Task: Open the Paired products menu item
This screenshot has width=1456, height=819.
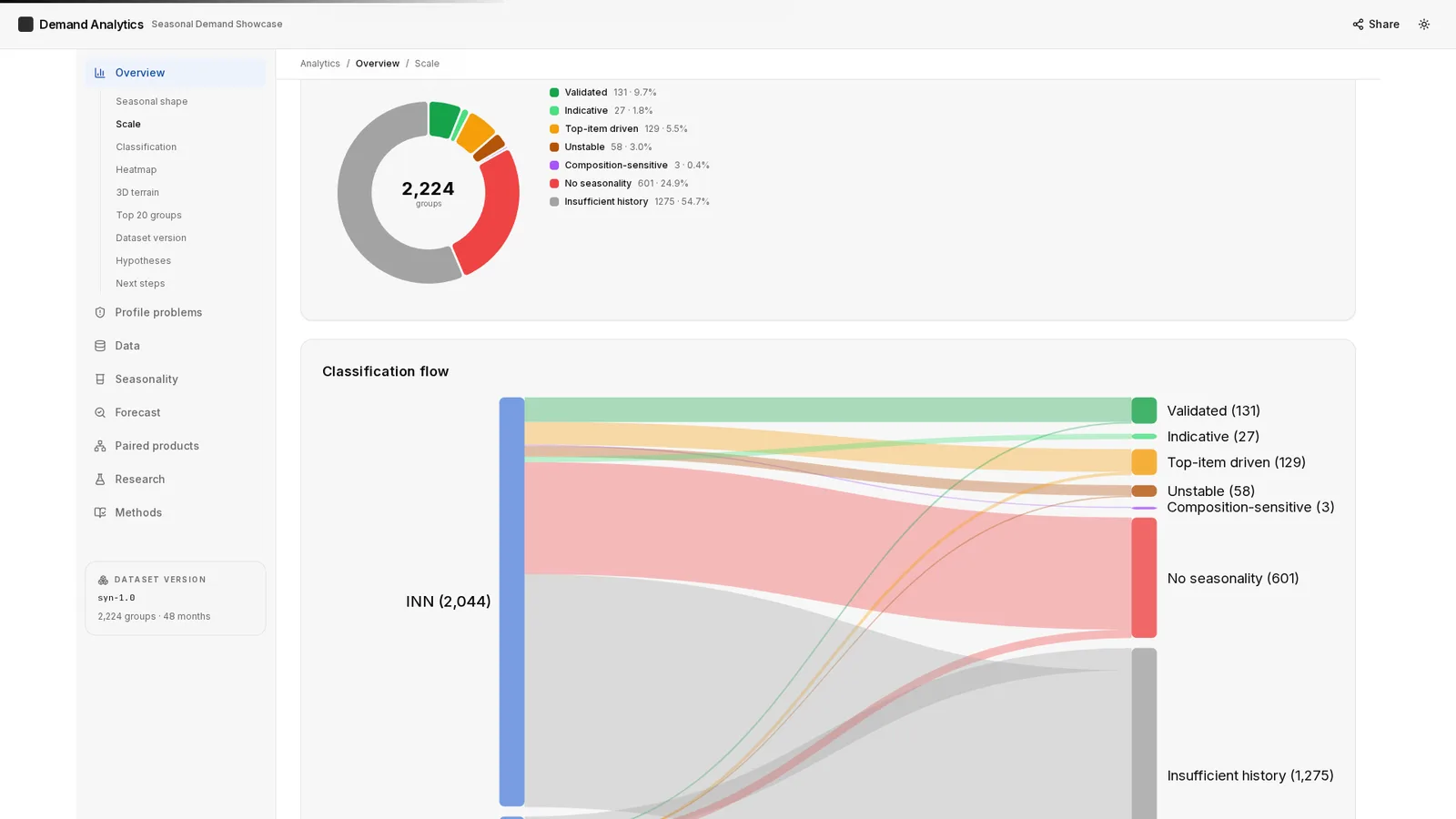Action: [176, 446]
